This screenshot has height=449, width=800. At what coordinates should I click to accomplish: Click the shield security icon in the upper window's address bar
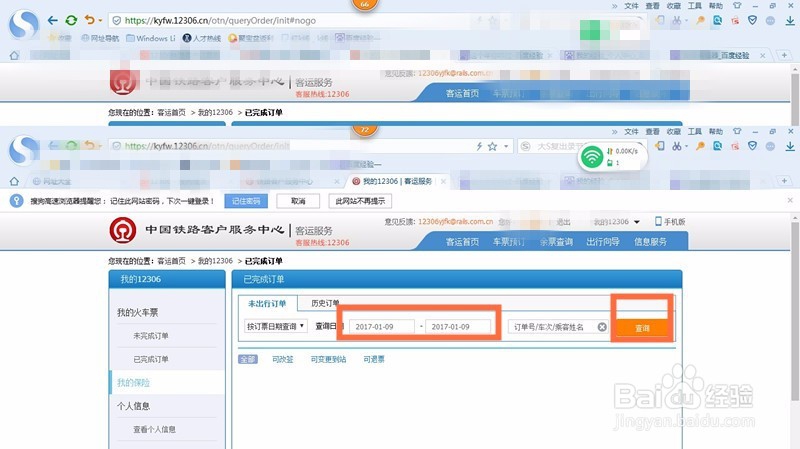tap(116, 20)
